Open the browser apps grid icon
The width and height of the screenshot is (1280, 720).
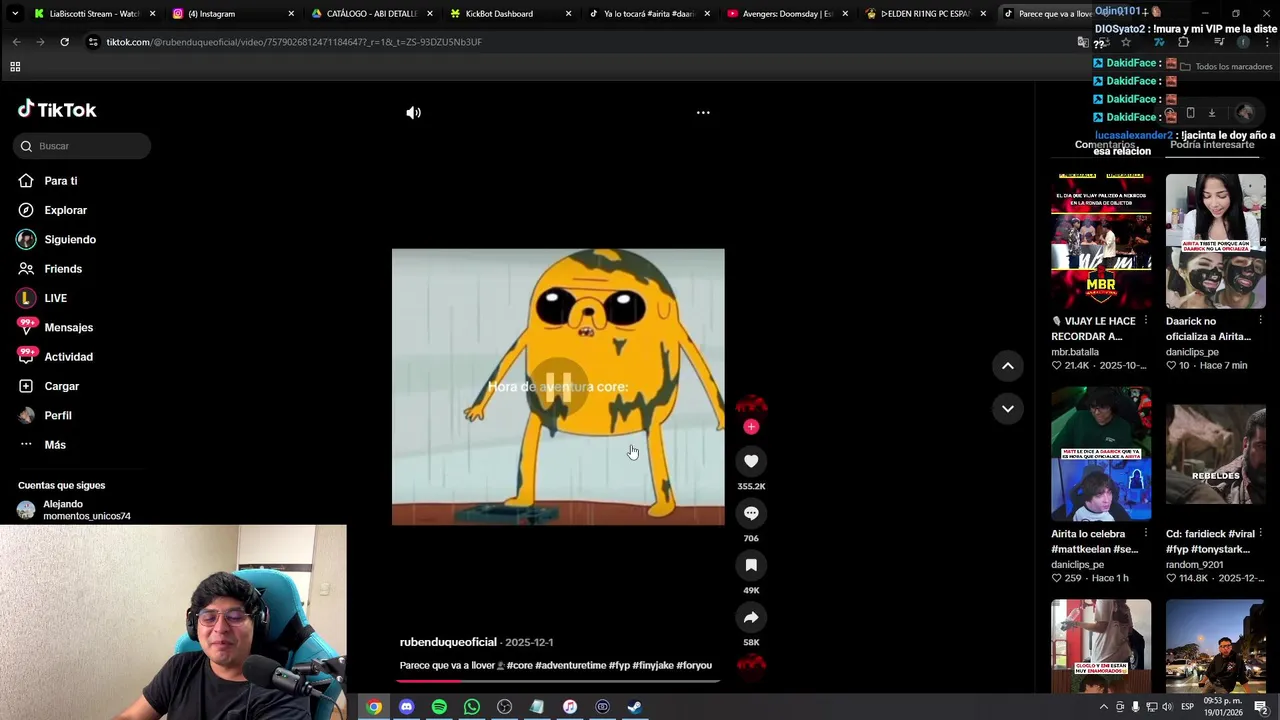[x=15, y=67]
